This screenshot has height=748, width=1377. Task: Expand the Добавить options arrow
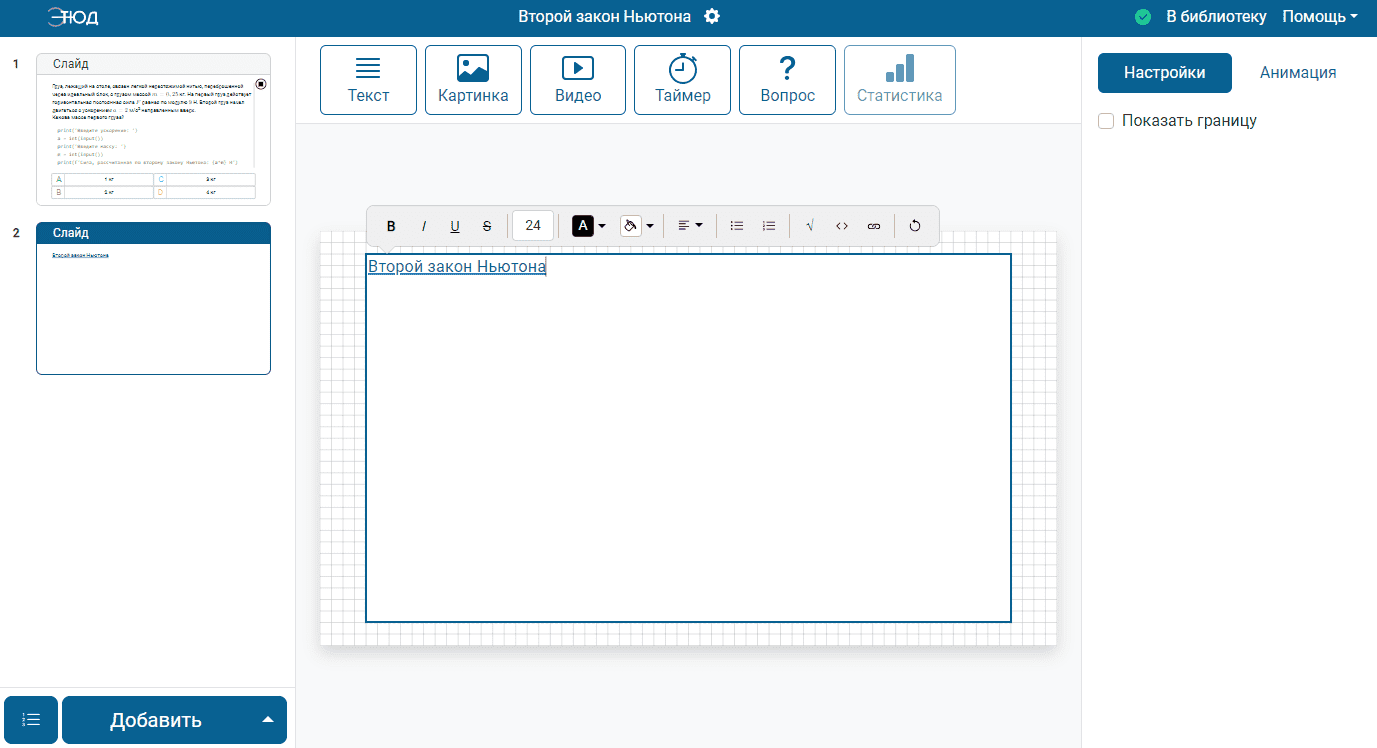pos(267,720)
